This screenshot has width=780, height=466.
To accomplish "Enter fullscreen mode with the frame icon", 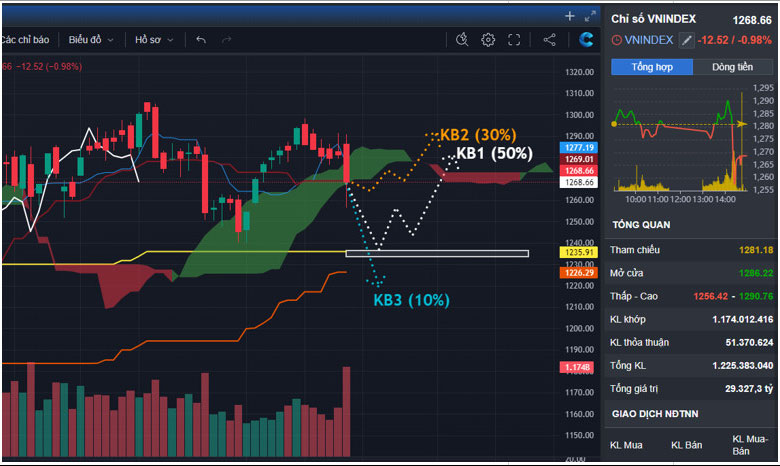I will pyautogui.click(x=514, y=40).
